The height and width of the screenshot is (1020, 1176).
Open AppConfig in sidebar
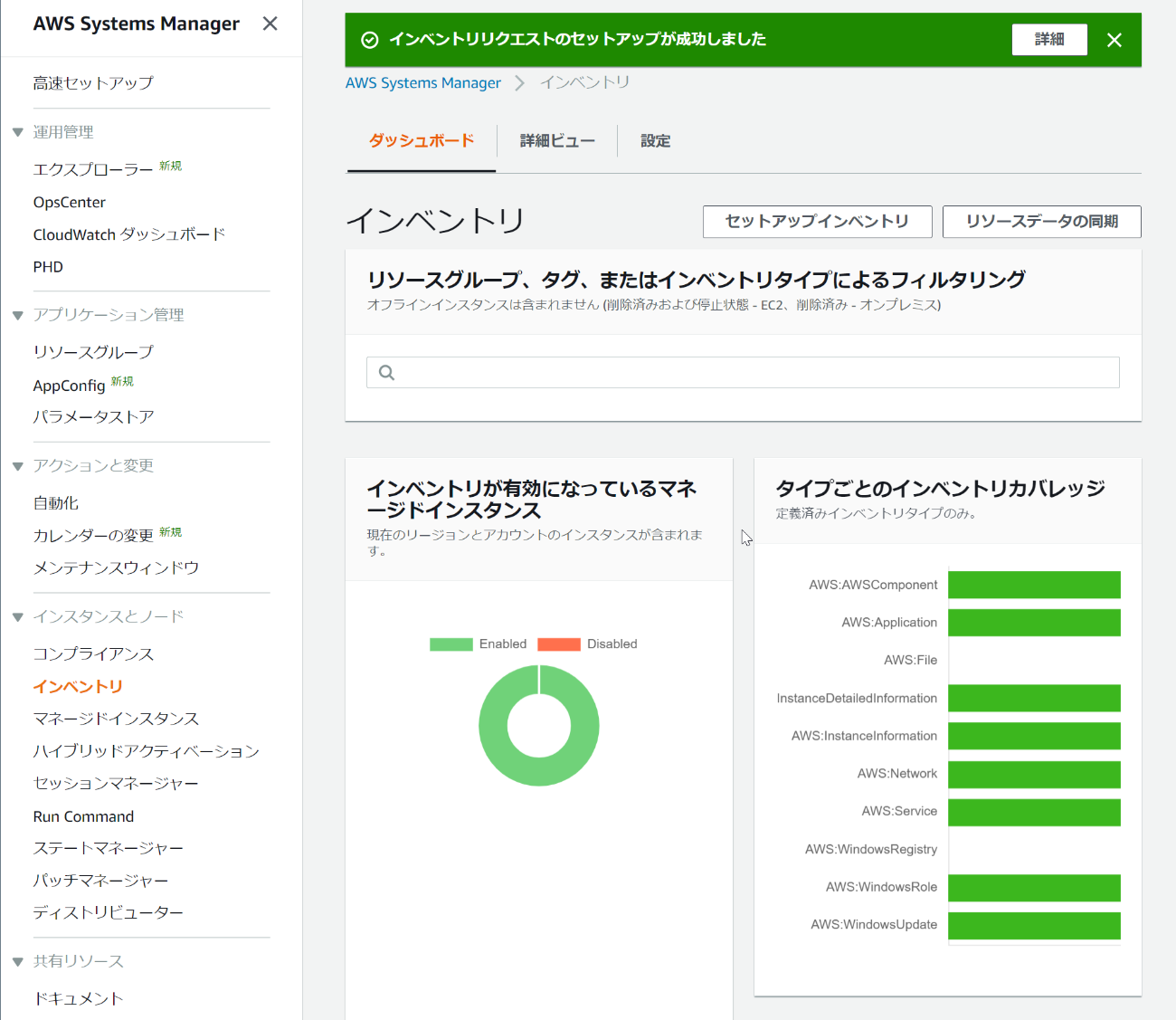click(70, 386)
